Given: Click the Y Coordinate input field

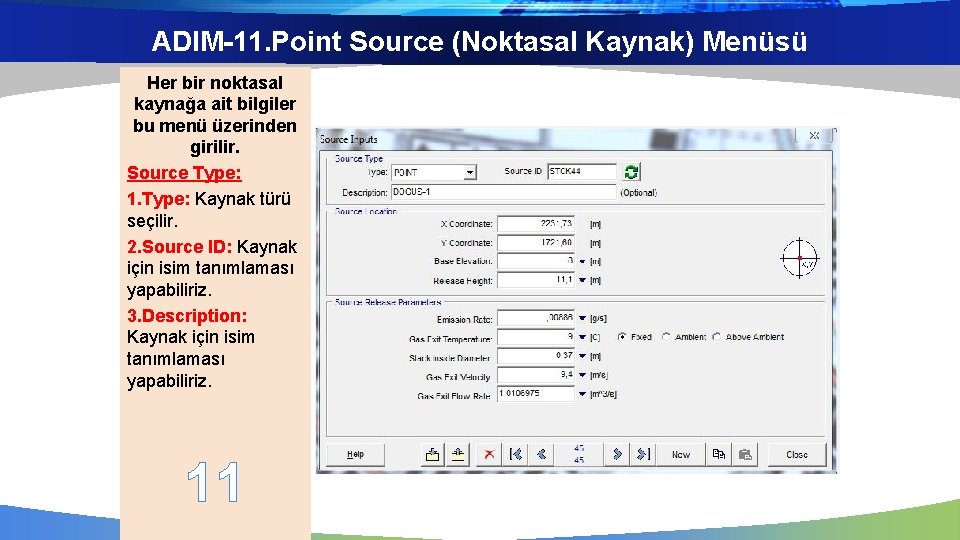Looking at the screenshot, I should (536, 243).
